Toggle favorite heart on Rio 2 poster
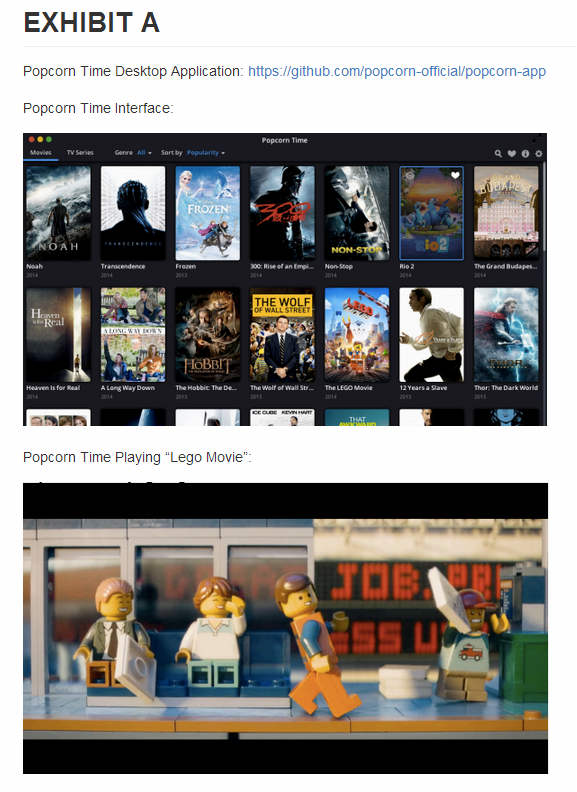This screenshot has height=792, width=577. pos(455,175)
